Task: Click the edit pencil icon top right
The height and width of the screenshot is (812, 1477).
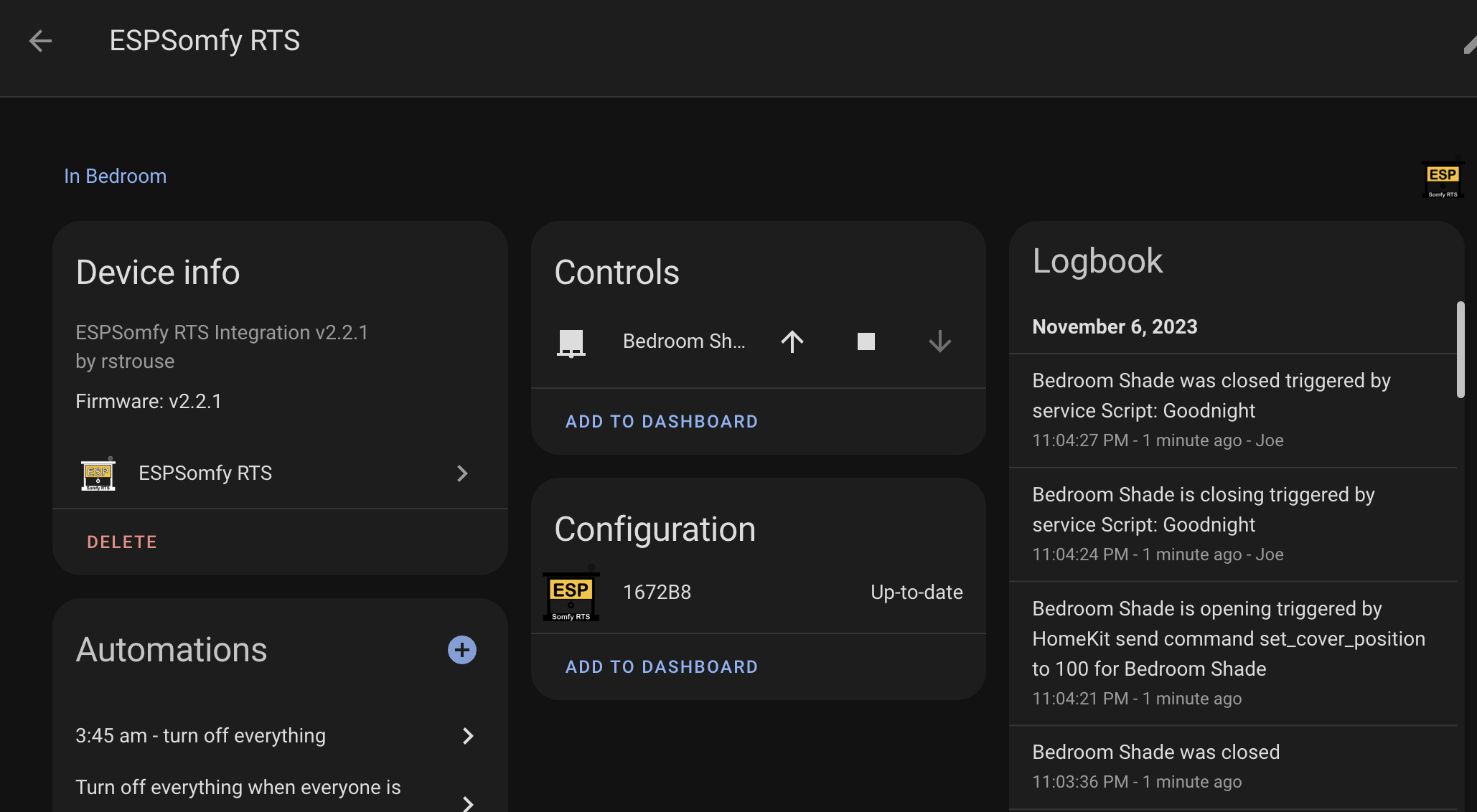Action: click(1470, 40)
